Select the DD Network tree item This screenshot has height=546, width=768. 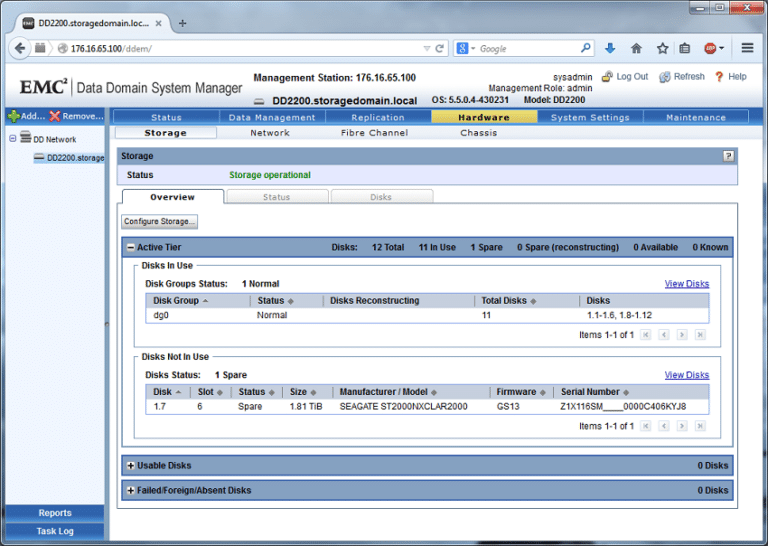click(48, 139)
